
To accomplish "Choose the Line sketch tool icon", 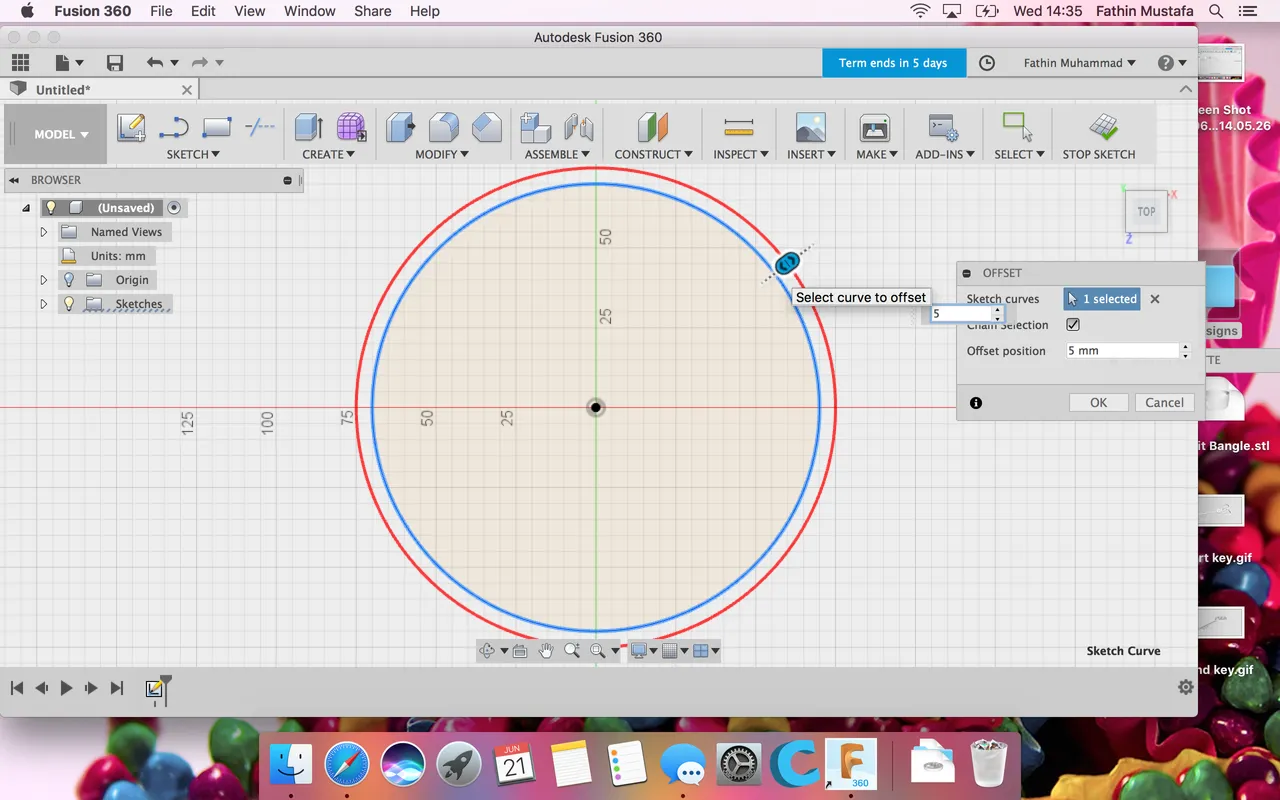I will (174, 127).
